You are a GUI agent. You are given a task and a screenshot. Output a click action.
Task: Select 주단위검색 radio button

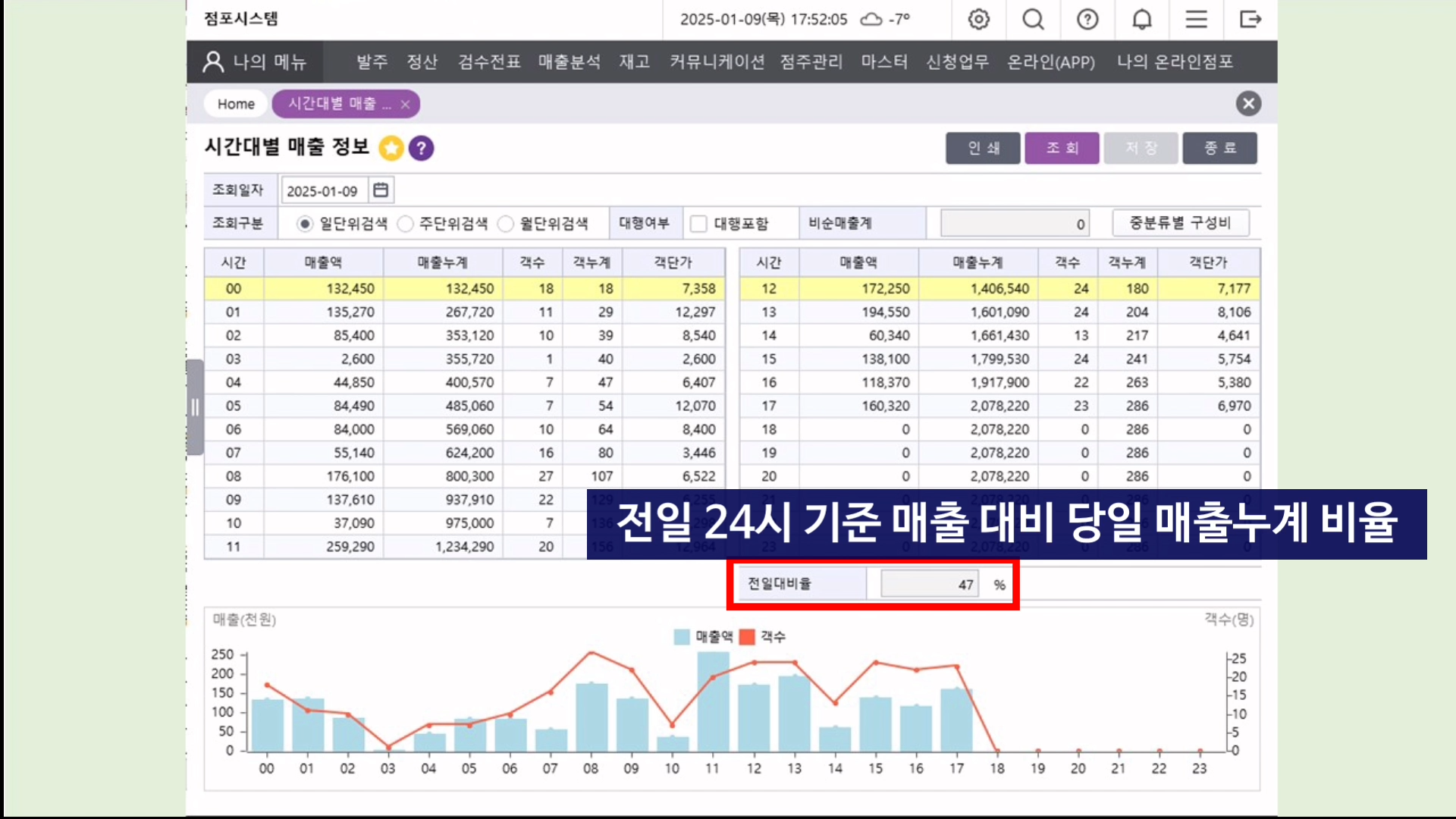point(406,224)
